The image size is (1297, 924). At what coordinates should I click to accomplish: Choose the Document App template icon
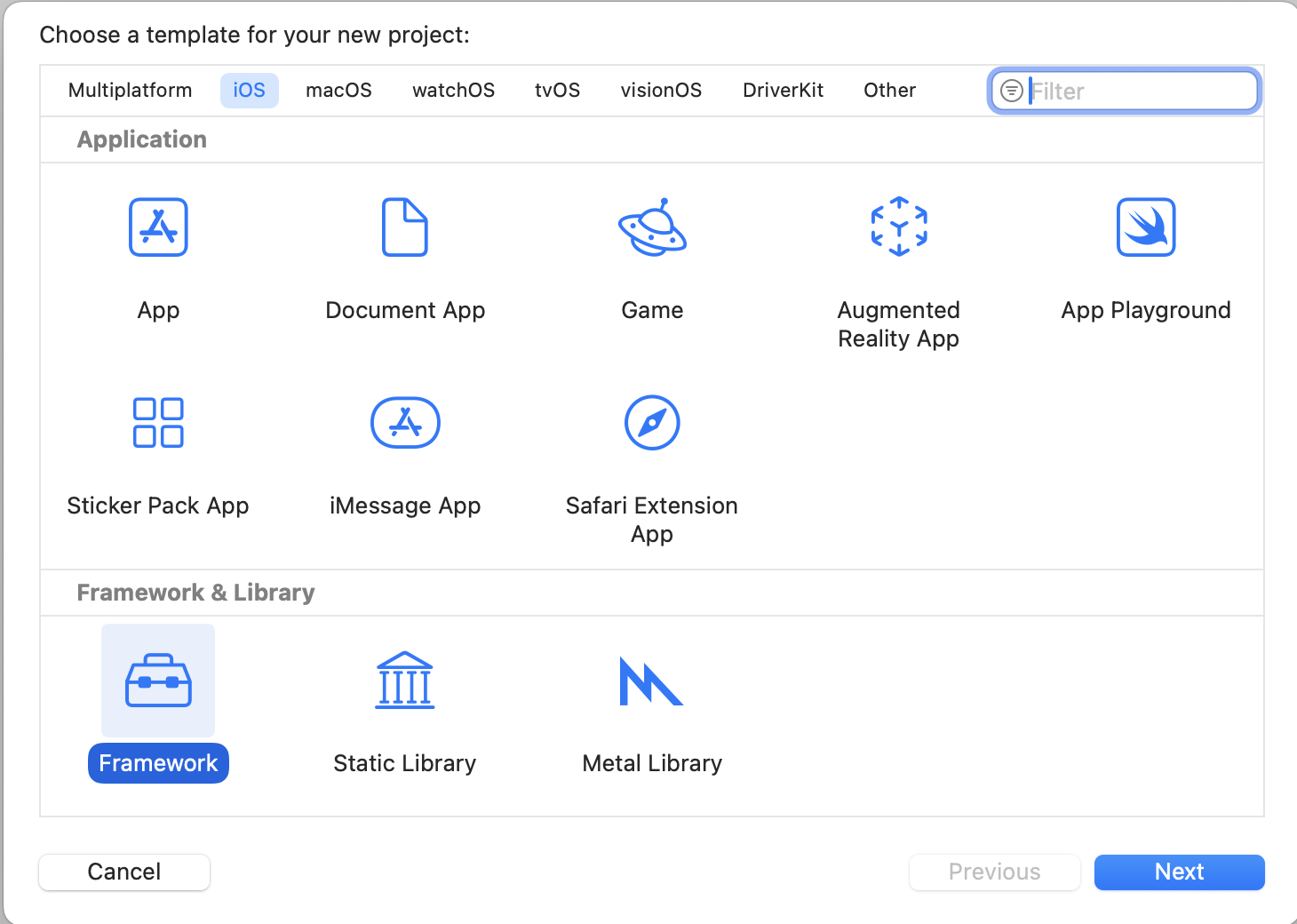click(405, 227)
